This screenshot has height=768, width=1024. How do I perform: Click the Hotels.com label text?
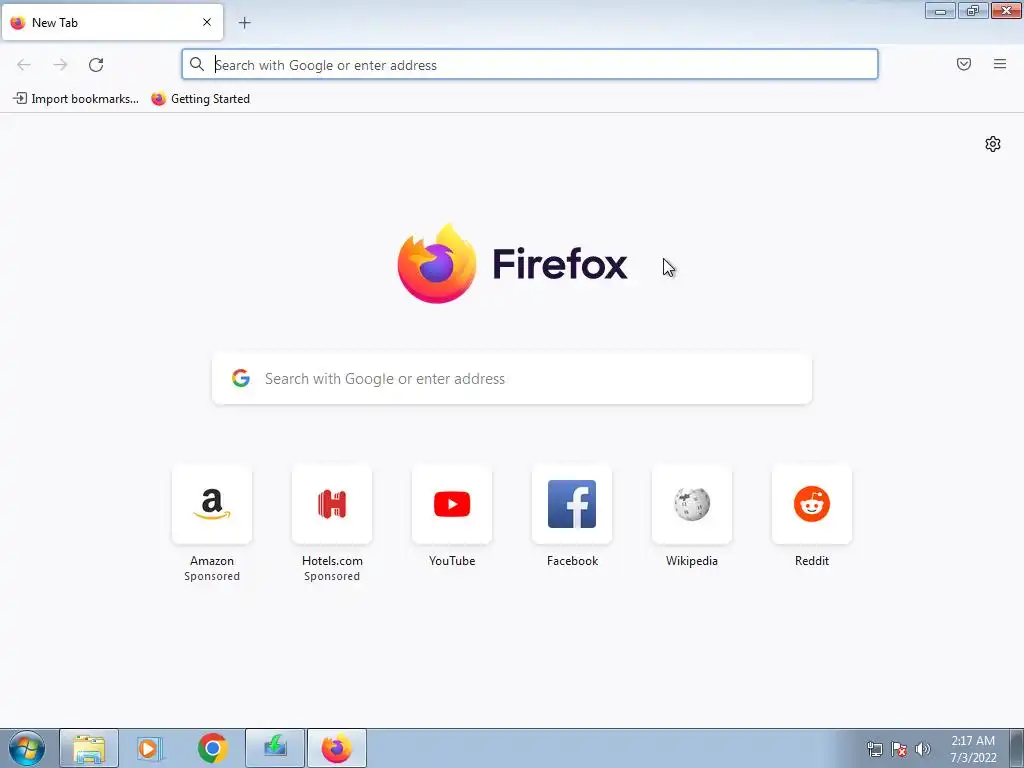[x=332, y=561]
